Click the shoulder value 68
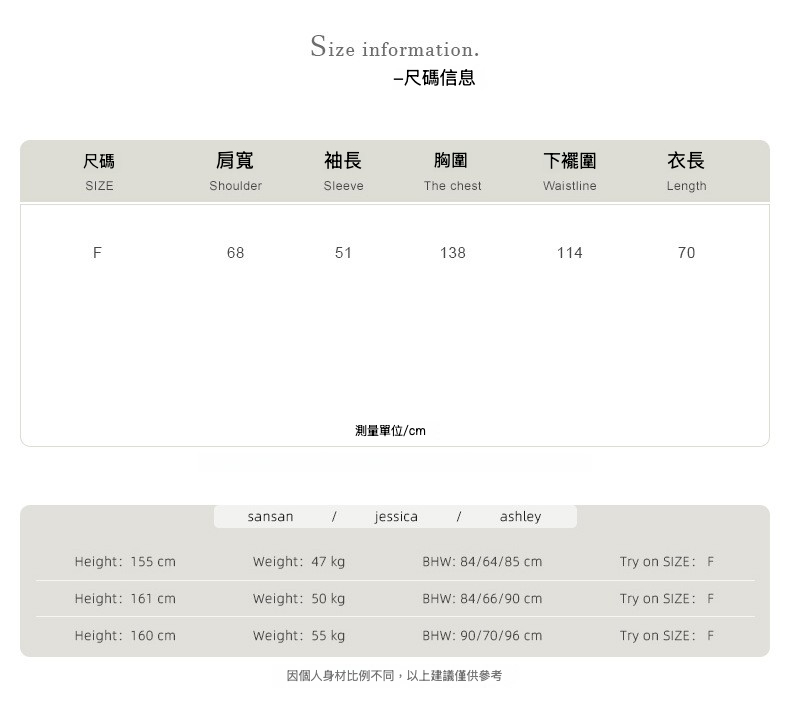790x705 pixels. (x=235, y=252)
